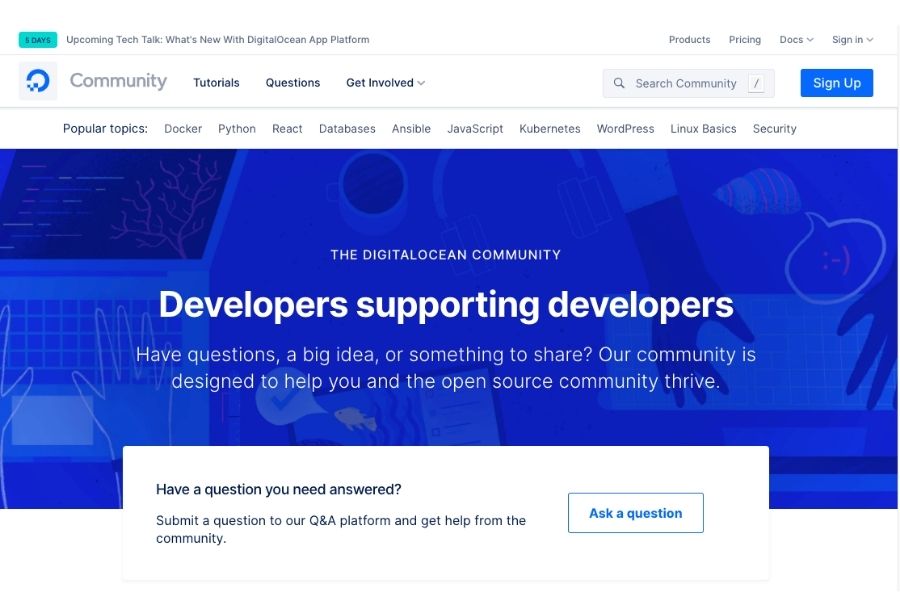Expand the Sign in dropdown
This screenshot has height=600, width=900.
tap(852, 40)
